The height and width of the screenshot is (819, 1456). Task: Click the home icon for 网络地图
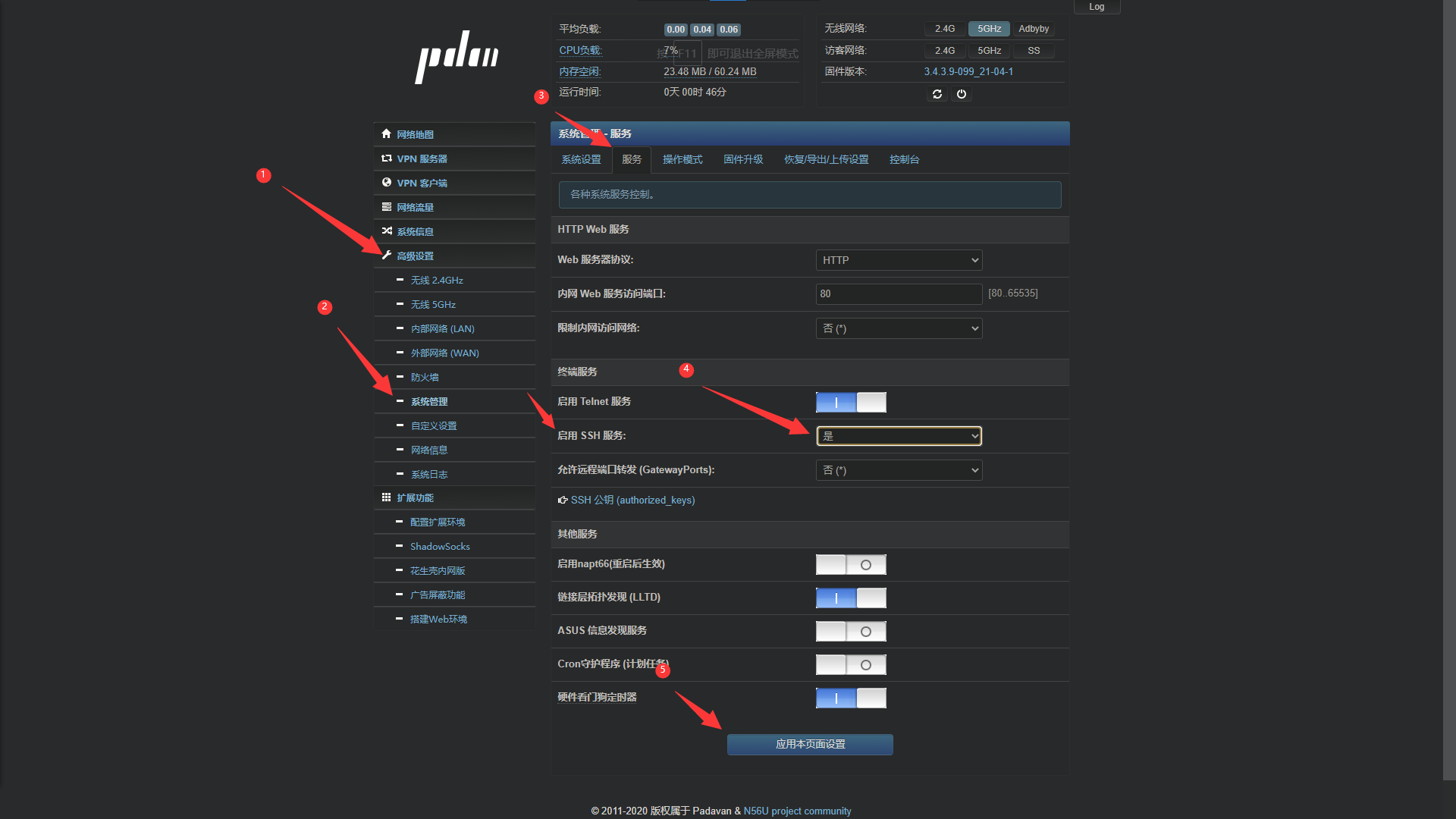point(387,133)
